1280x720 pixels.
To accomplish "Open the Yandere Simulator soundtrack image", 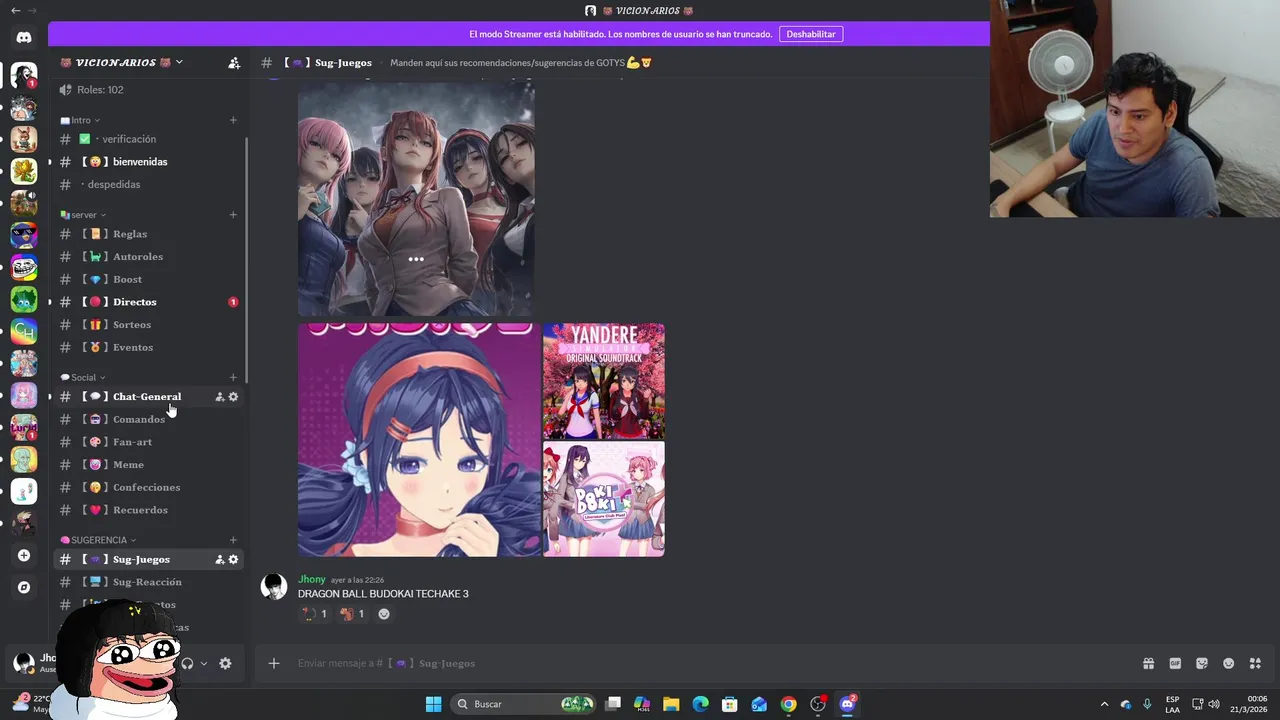I will 604,381.
